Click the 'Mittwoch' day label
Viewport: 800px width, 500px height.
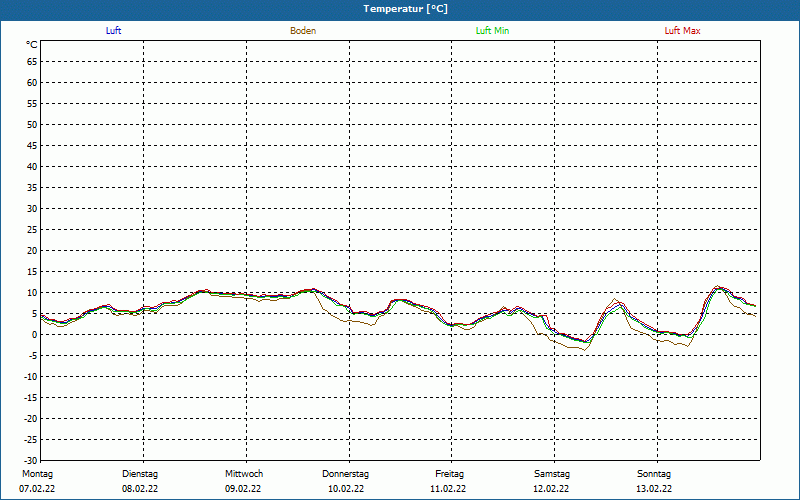coord(244,474)
